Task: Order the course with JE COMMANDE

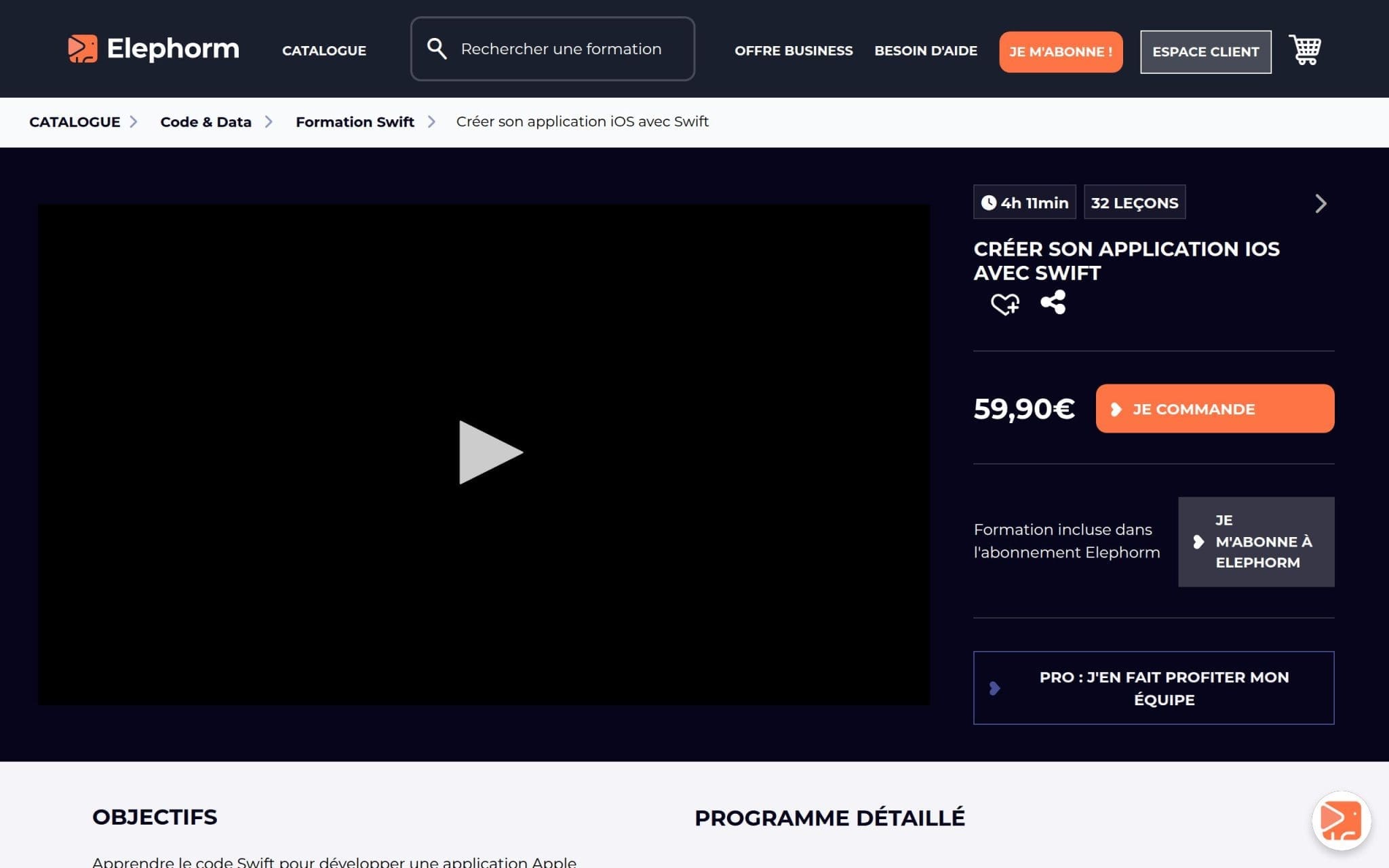Action: tap(1215, 409)
